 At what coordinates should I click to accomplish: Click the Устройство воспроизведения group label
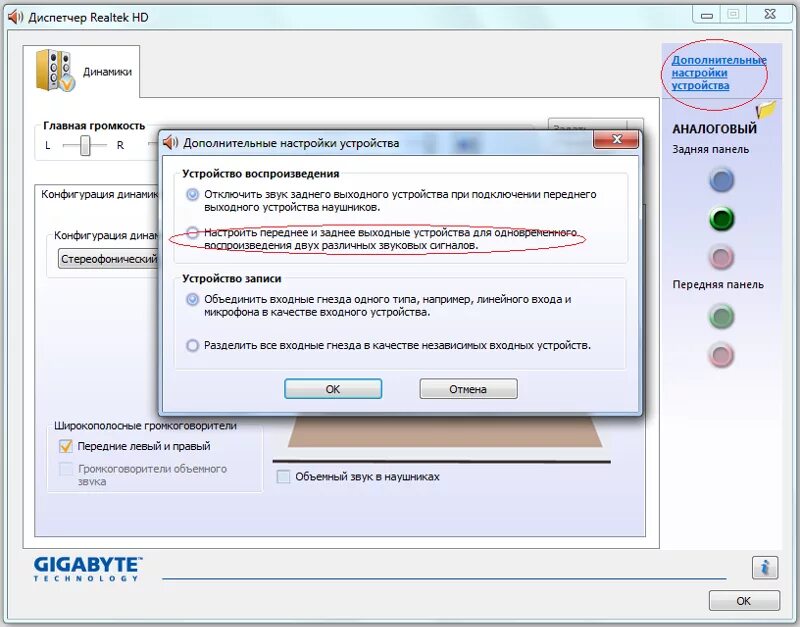pyautogui.click(x=261, y=174)
